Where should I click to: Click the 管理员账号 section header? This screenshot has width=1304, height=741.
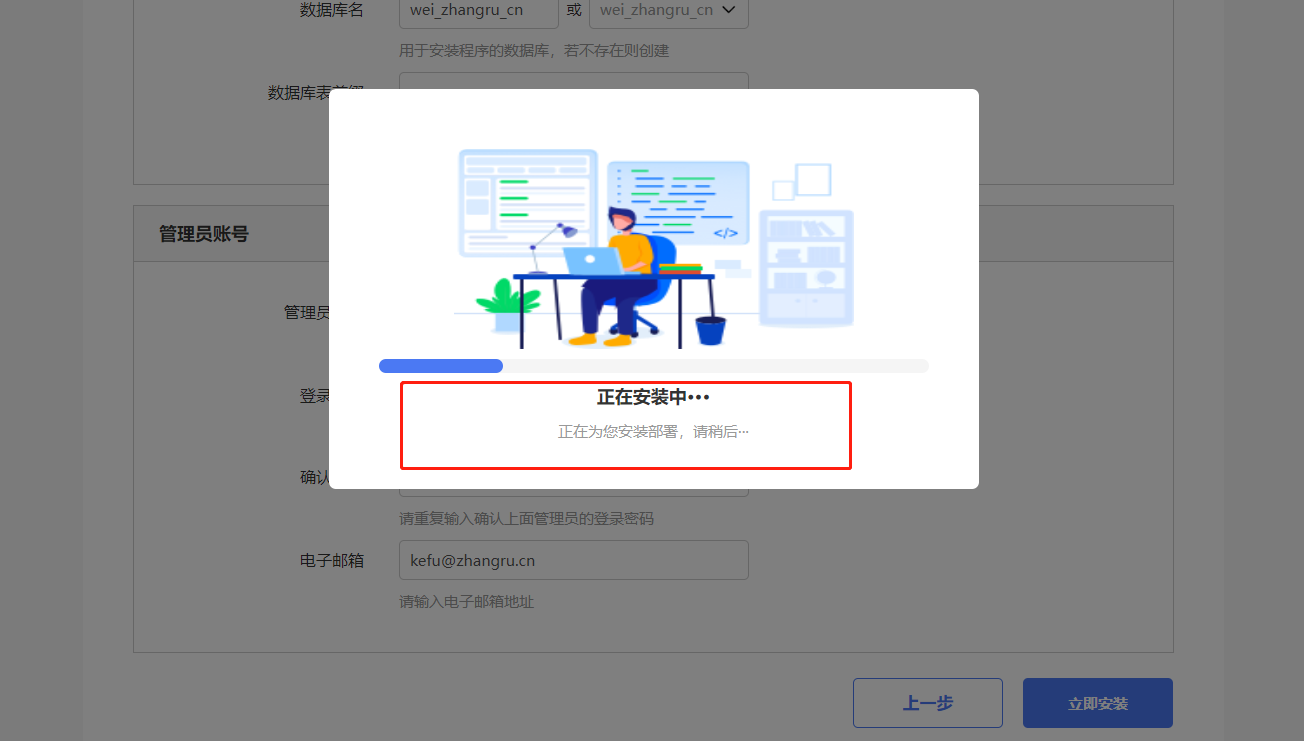(x=204, y=234)
